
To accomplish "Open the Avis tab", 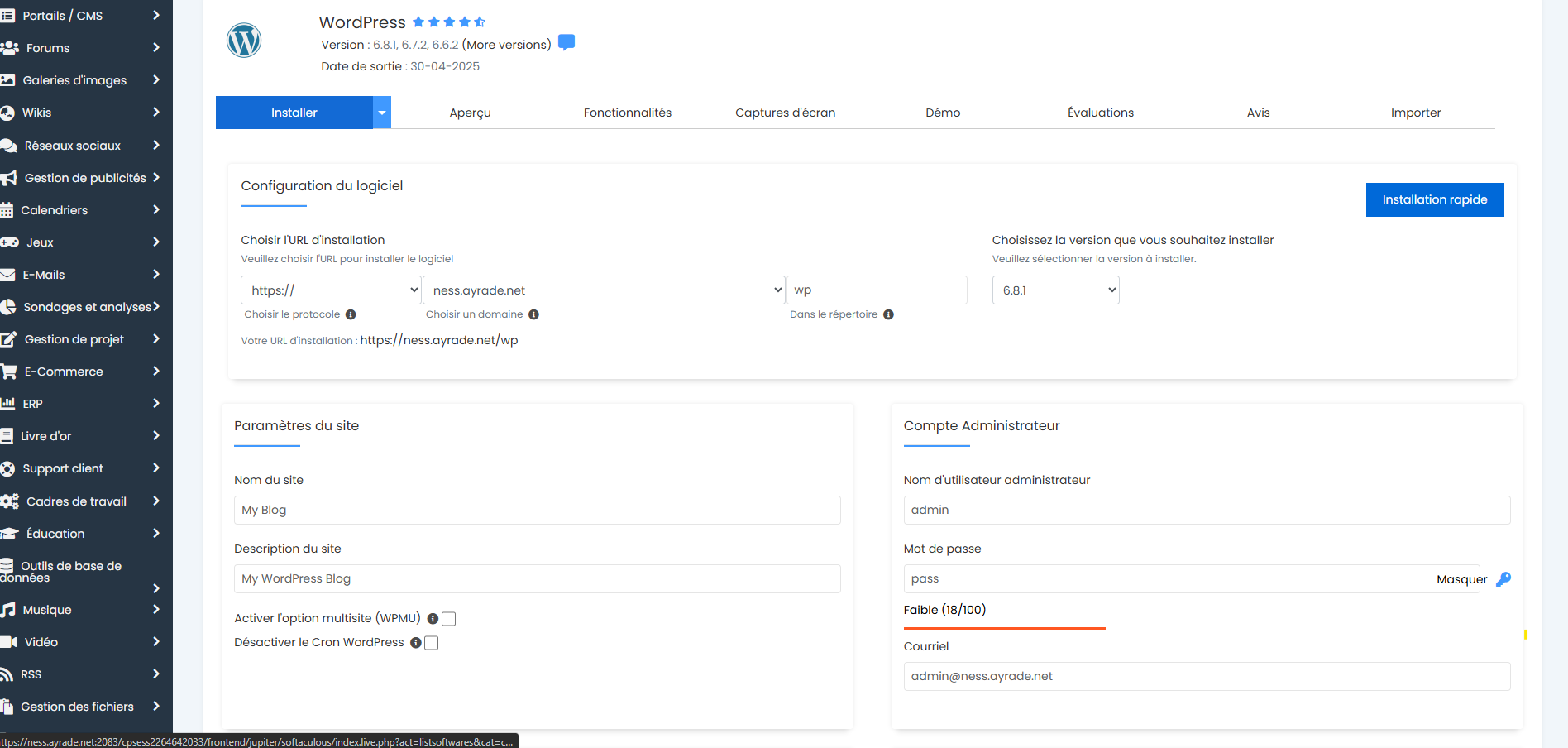I will point(1258,113).
